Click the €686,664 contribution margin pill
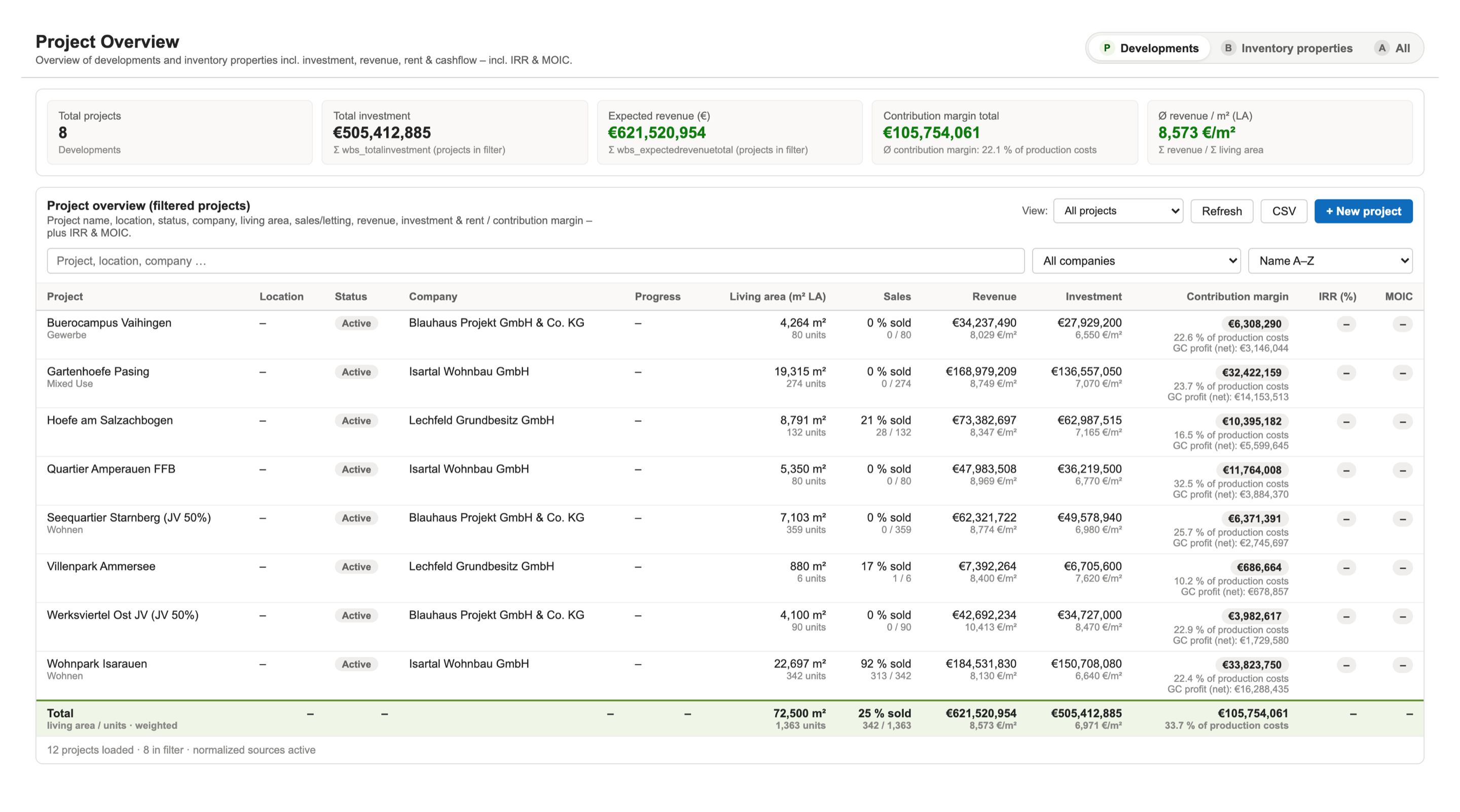Viewport: 1460px width, 812px height. (x=1259, y=568)
